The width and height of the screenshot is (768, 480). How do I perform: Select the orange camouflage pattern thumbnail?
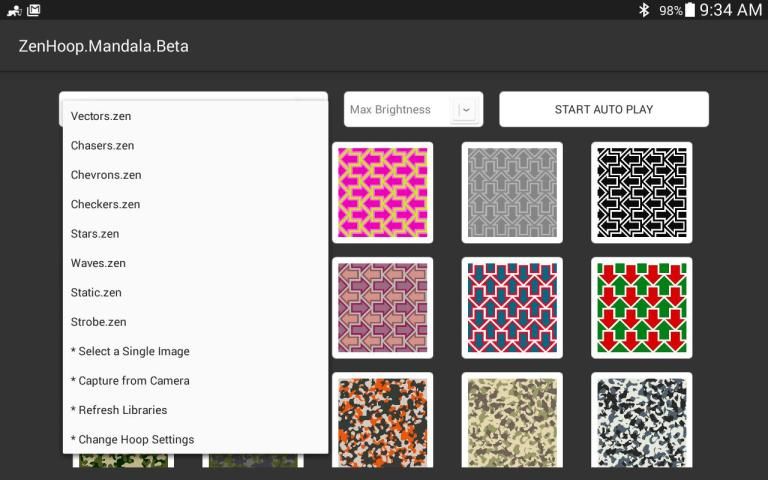point(382,420)
